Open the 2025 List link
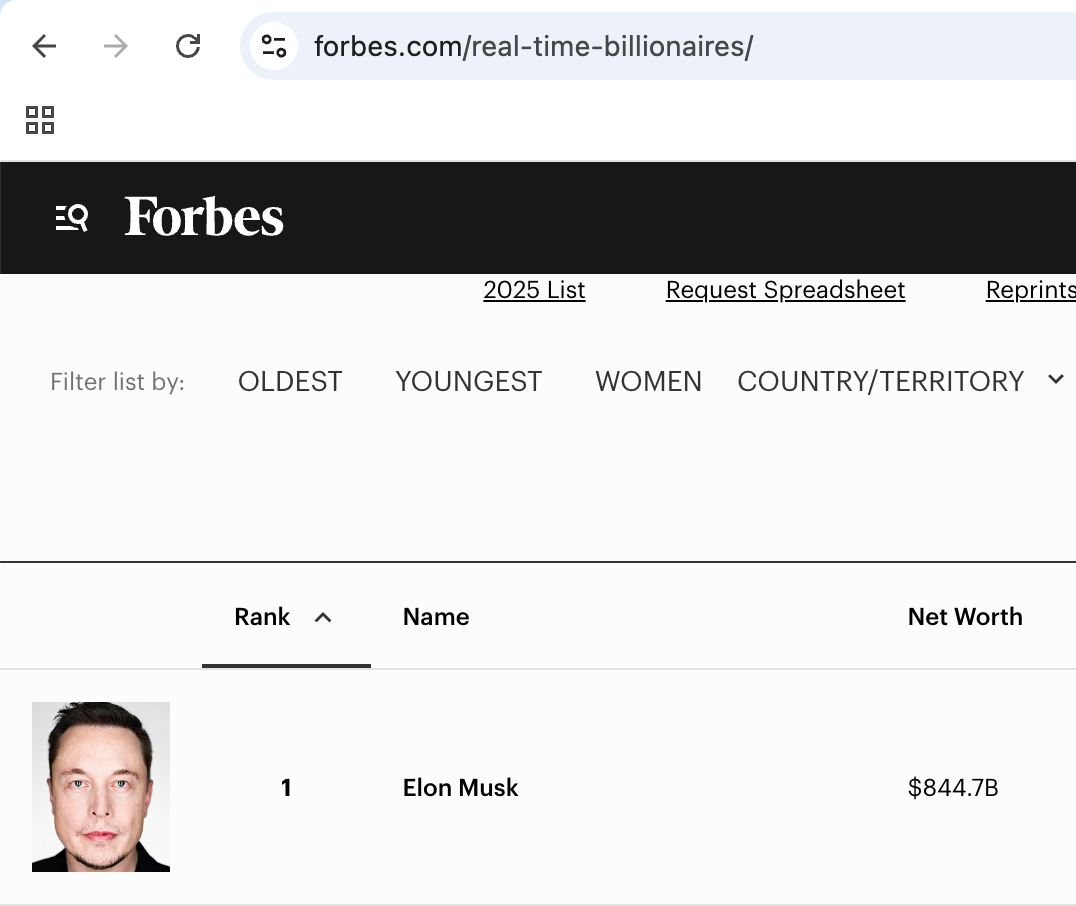The width and height of the screenshot is (1076, 906). [x=534, y=290]
